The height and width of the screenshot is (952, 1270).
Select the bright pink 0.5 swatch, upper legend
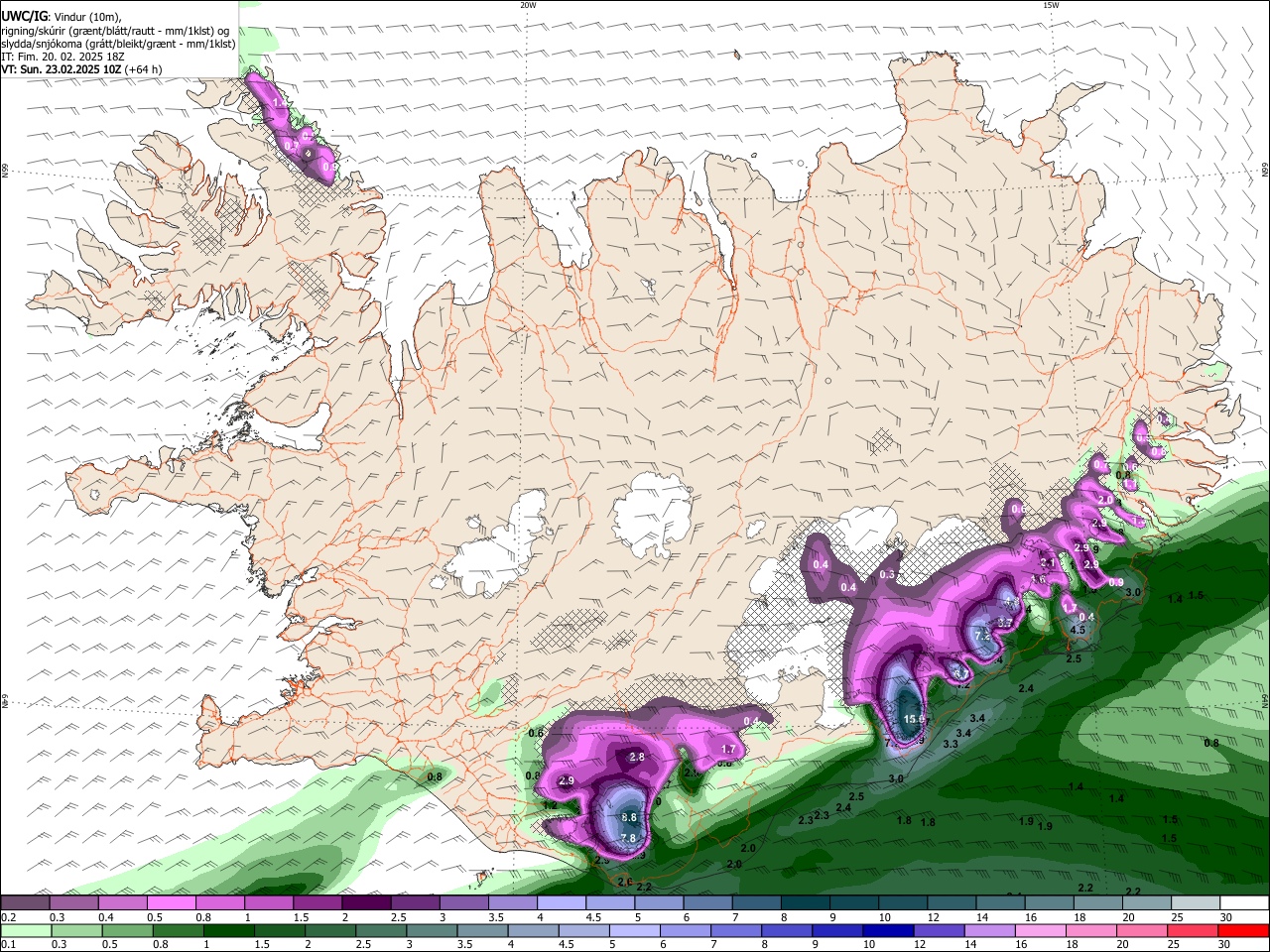pyautogui.click(x=171, y=902)
